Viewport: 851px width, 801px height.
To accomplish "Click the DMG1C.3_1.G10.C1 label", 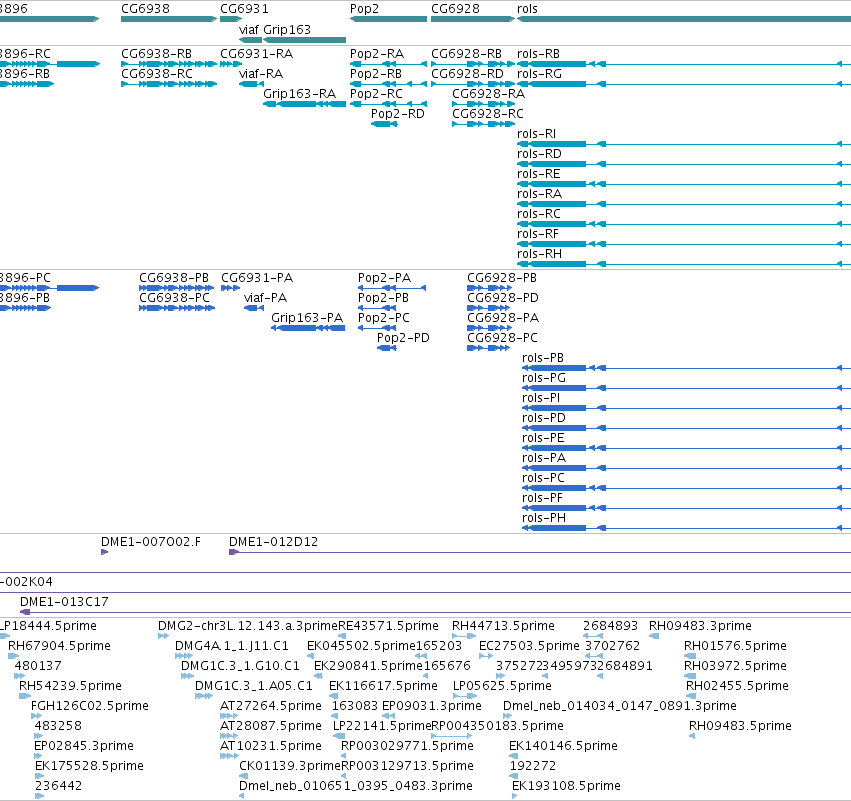I will [x=240, y=666].
